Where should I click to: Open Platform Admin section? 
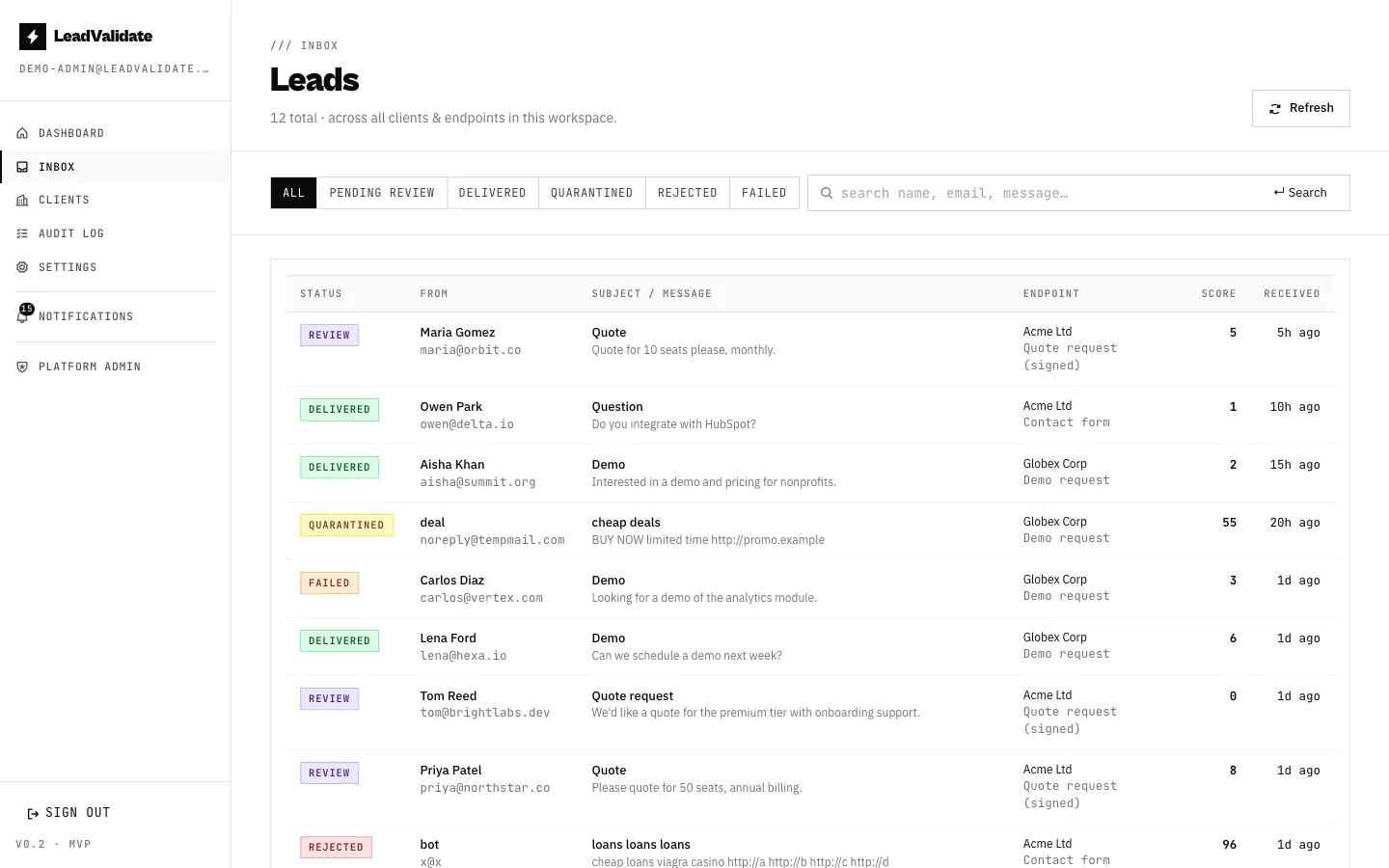click(115, 366)
